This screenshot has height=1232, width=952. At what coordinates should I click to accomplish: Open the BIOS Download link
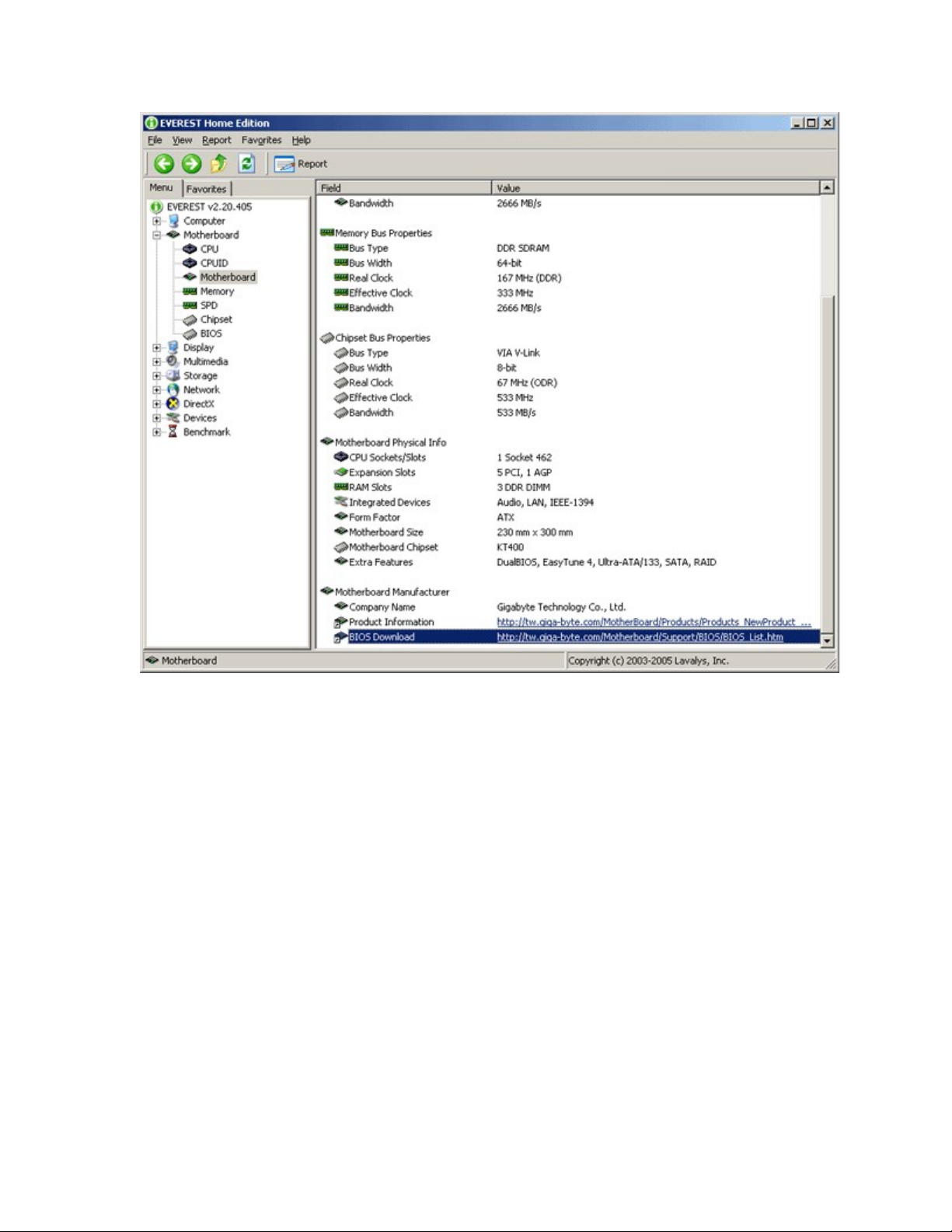point(640,637)
